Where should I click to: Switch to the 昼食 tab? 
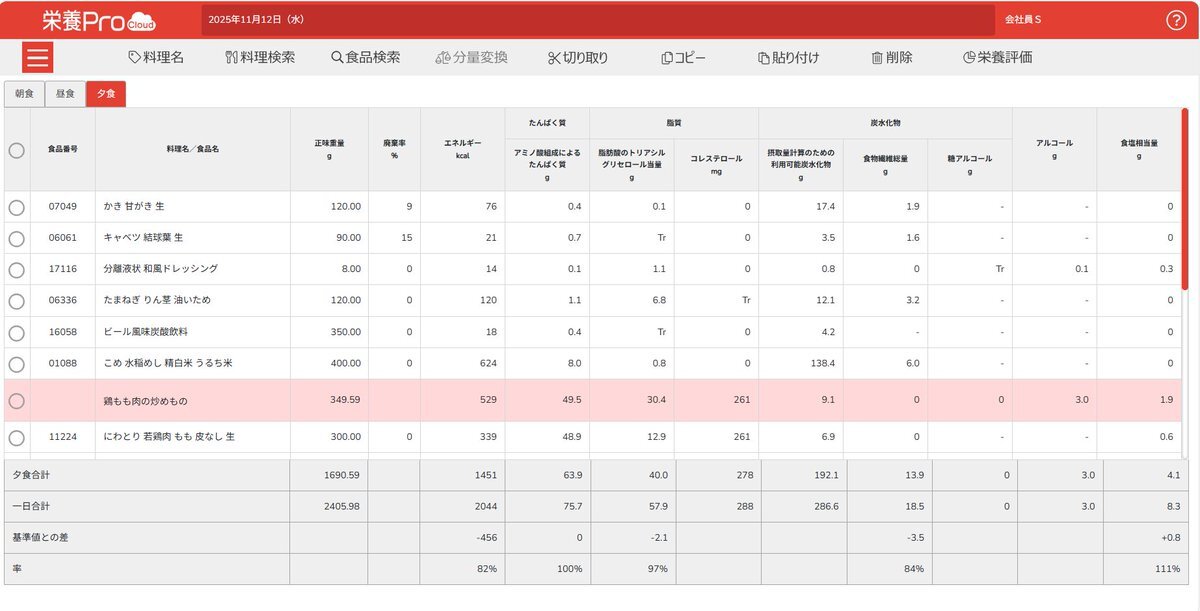65,94
